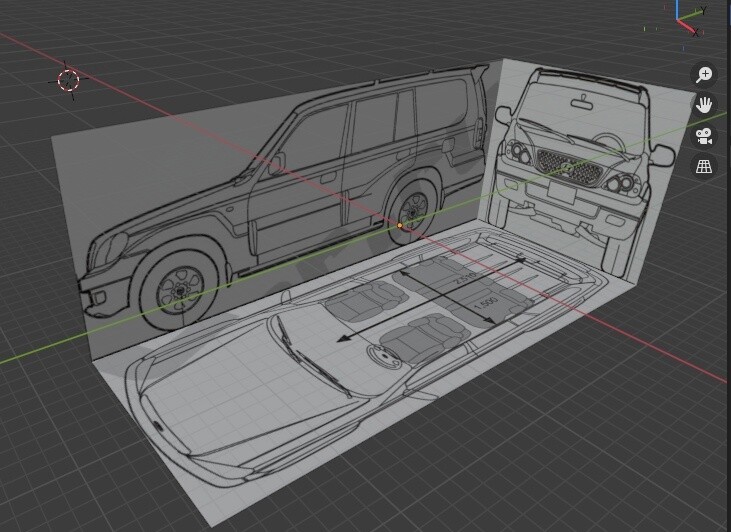Click the 1.500 dimension label
This screenshot has height=532, width=731.
click(x=486, y=303)
